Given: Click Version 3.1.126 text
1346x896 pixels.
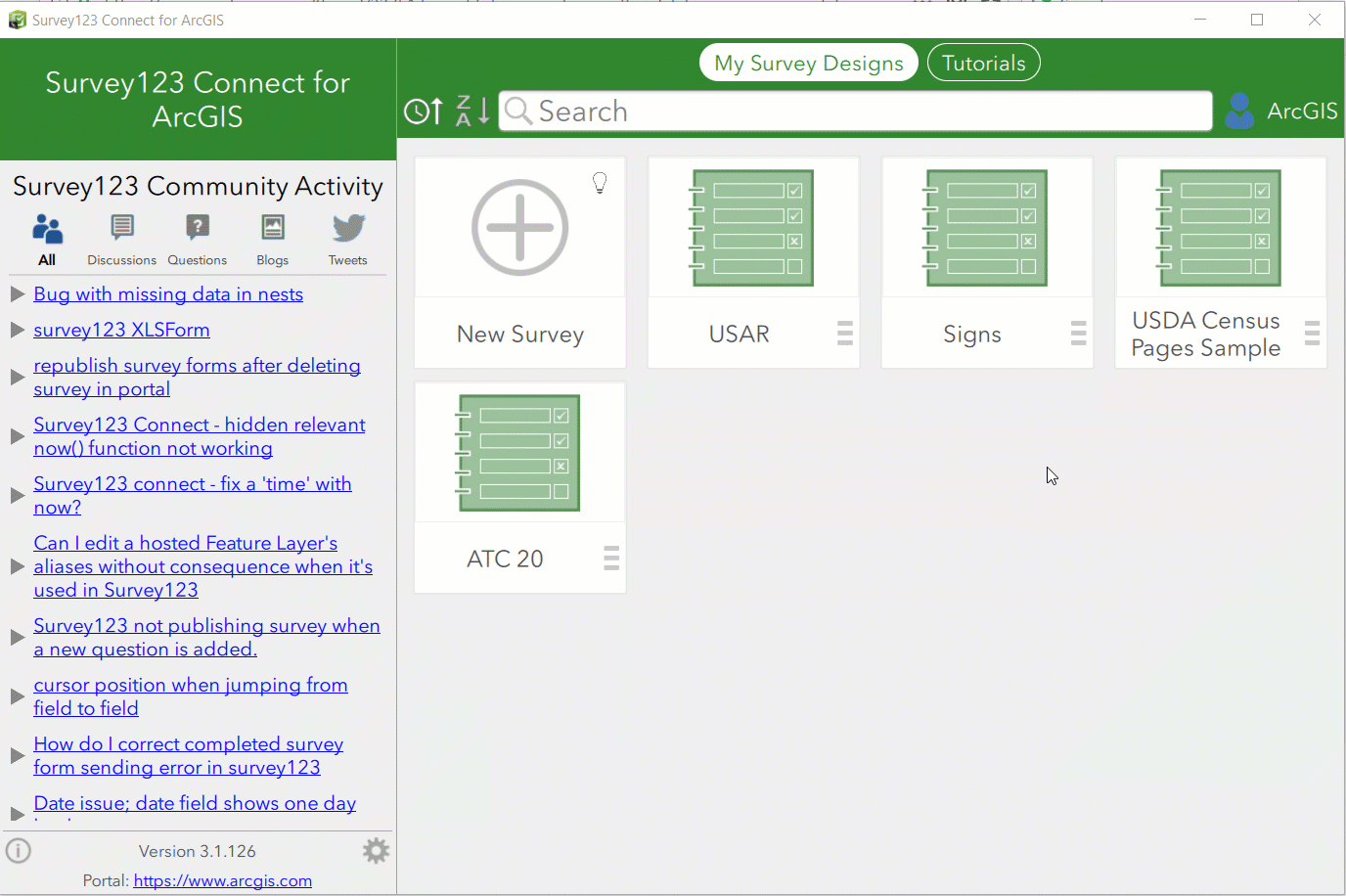Looking at the screenshot, I should click(197, 851).
